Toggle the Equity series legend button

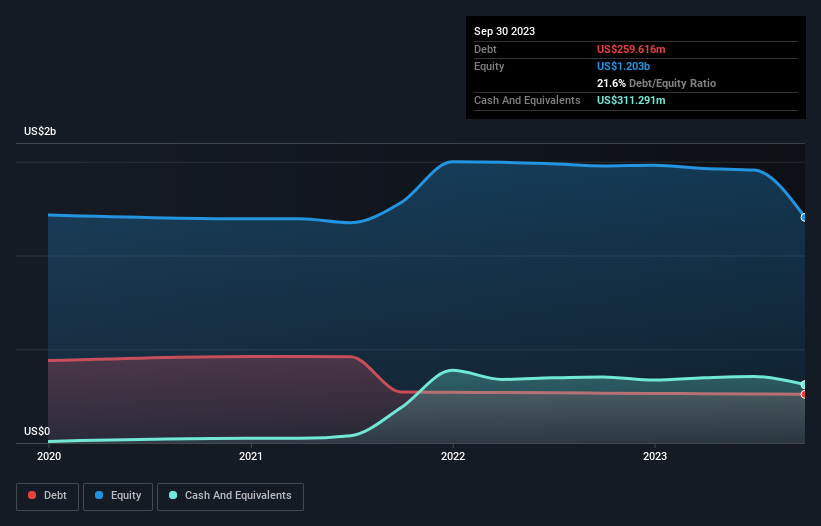pos(118,496)
